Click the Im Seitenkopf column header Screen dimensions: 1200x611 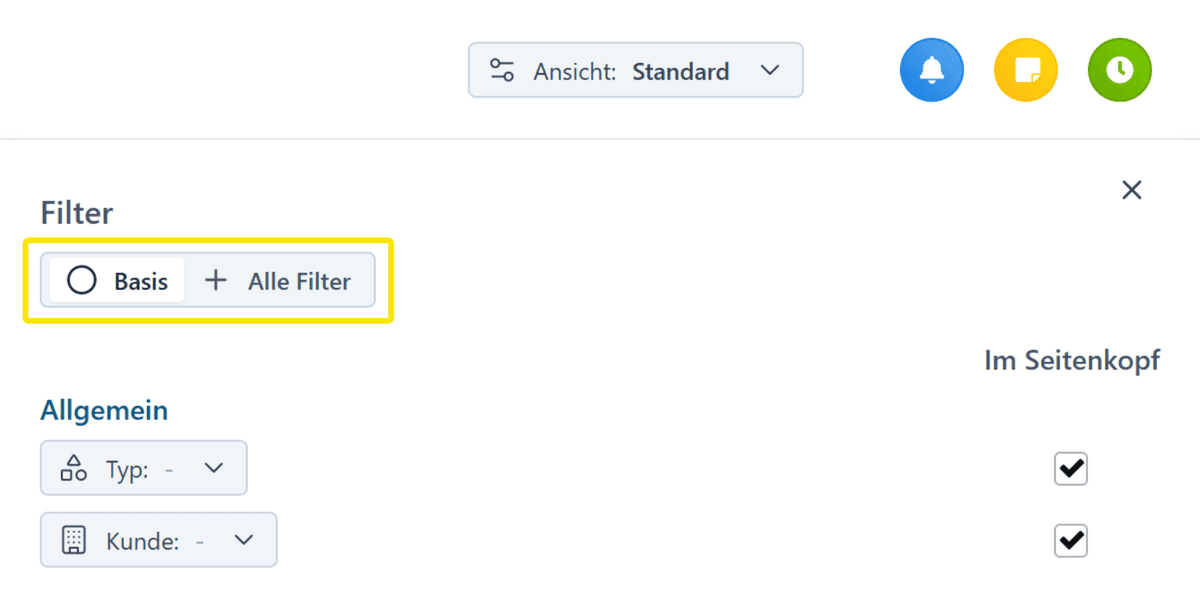pyautogui.click(x=1071, y=361)
